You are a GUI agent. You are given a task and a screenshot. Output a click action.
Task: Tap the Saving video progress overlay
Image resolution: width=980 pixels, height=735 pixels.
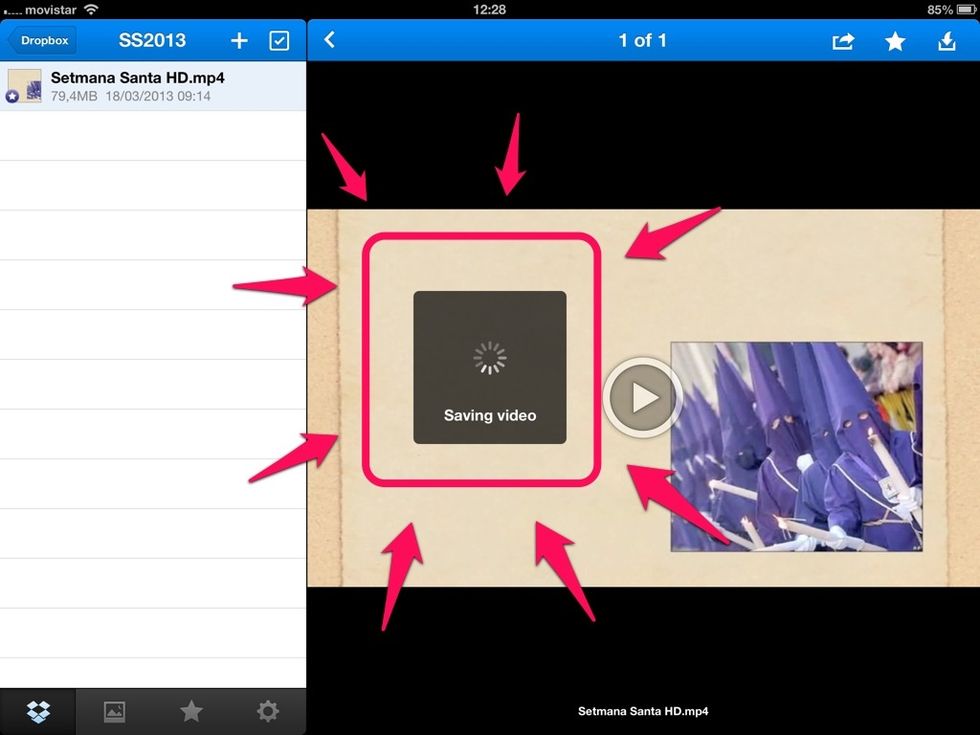click(x=489, y=368)
